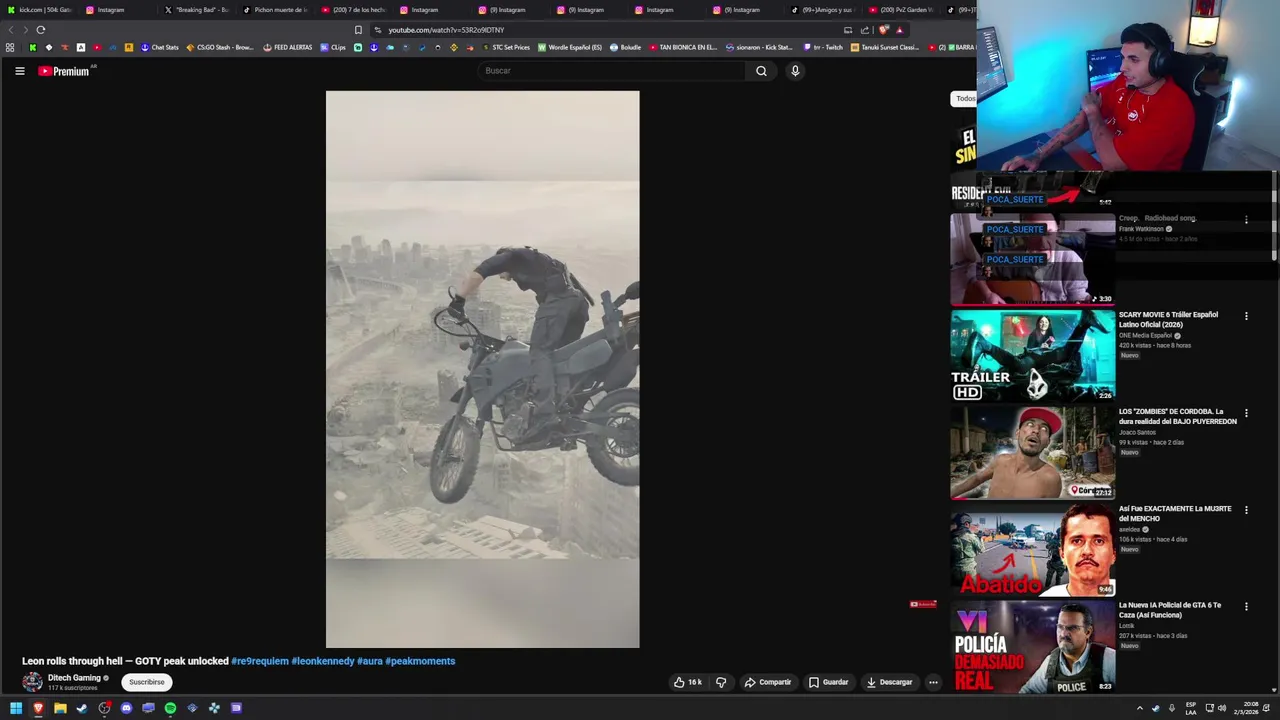Open SCARY MOVIE 6 trailer thumbnail

(x=1032, y=355)
